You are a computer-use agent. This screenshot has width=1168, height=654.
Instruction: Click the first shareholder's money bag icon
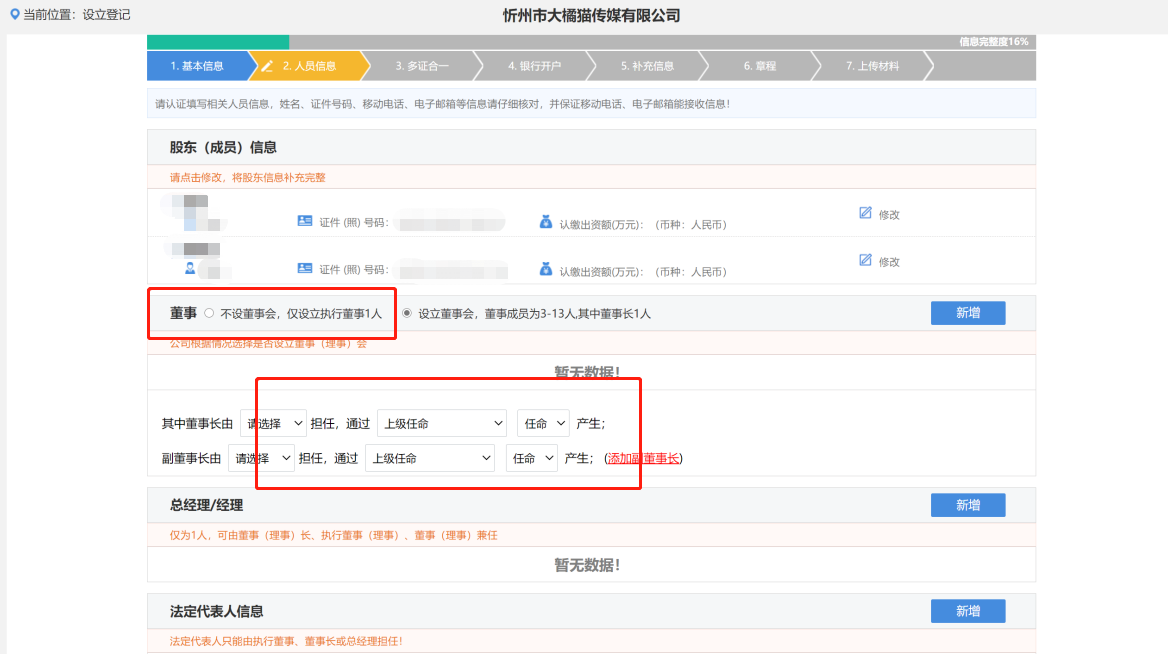[546, 221]
